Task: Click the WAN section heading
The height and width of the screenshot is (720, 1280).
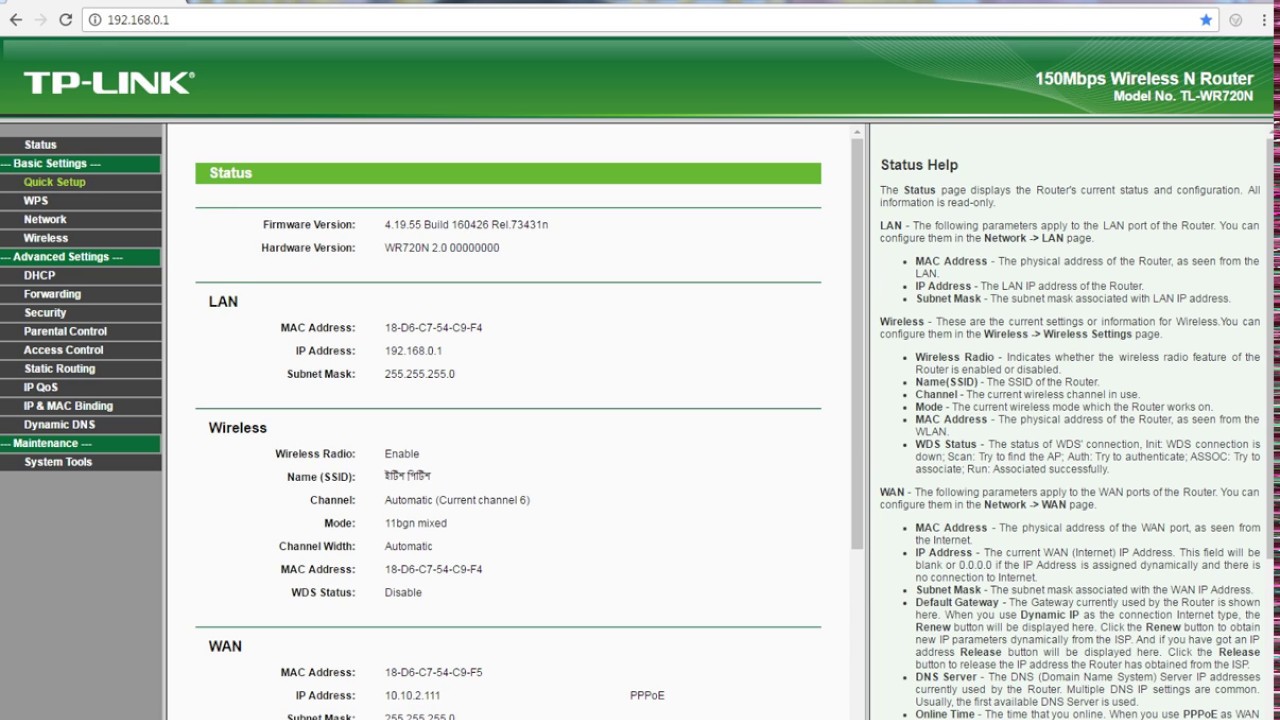Action: pos(225,646)
